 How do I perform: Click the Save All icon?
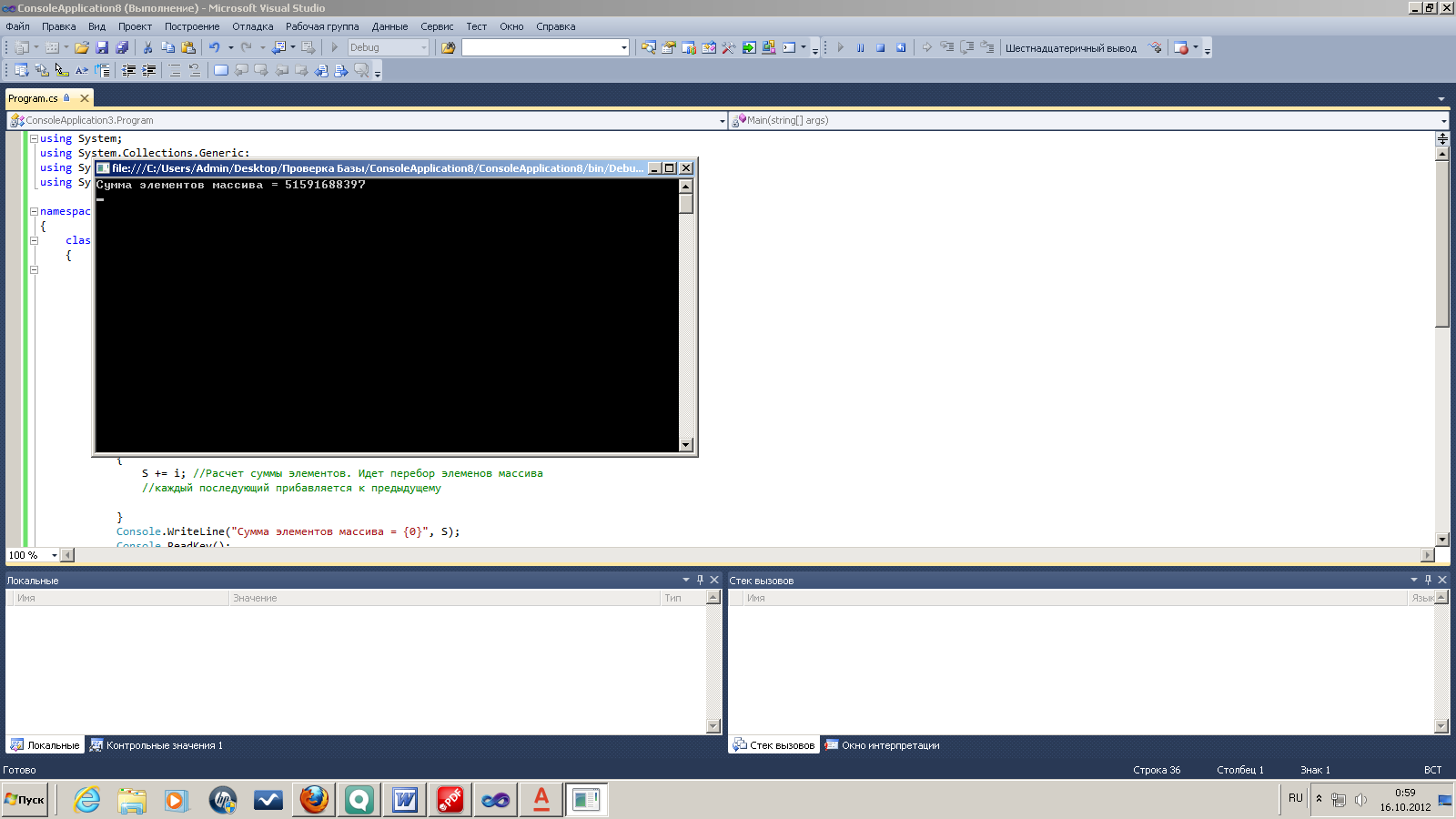[122, 47]
